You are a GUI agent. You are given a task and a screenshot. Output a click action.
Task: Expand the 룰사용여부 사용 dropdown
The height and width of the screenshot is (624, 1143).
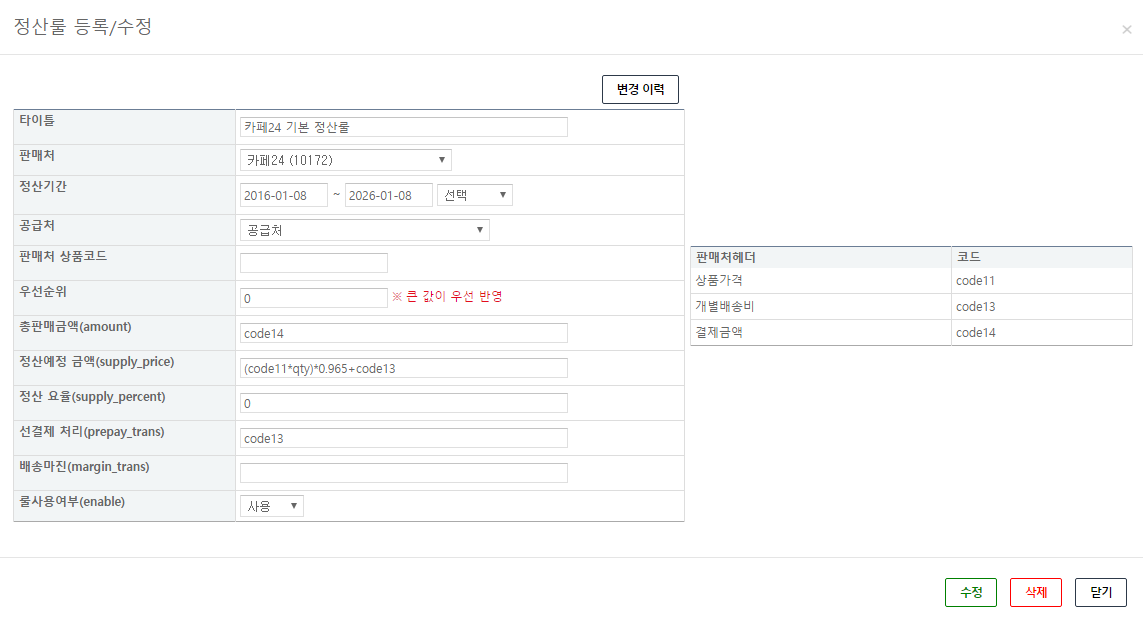pyautogui.click(x=271, y=506)
